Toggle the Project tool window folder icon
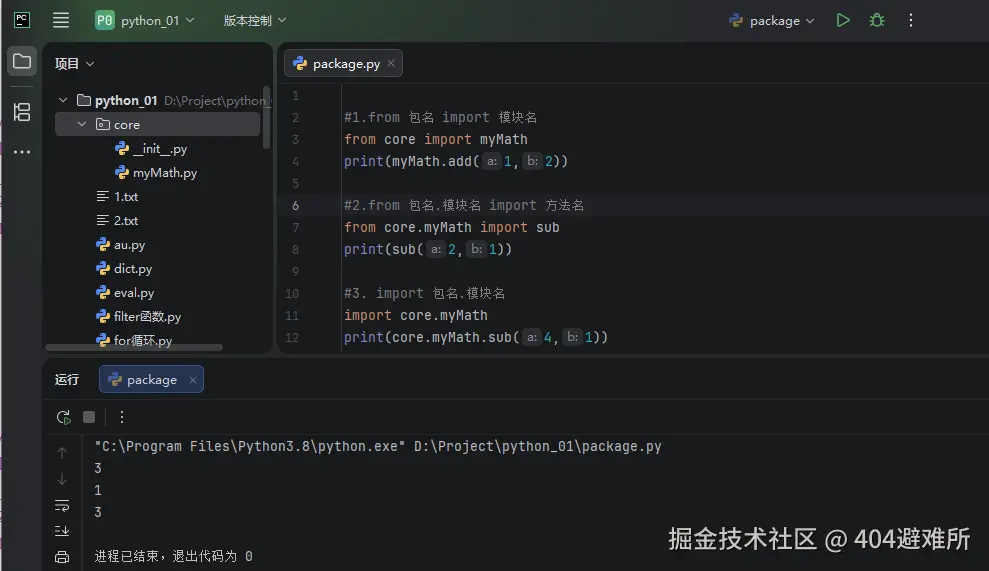This screenshot has width=989, height=571. (21, 61)
